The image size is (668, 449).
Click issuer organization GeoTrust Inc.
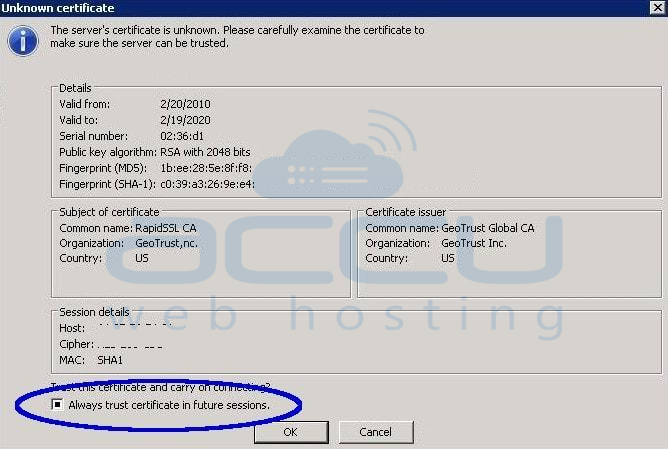click(x=474, y=243)
